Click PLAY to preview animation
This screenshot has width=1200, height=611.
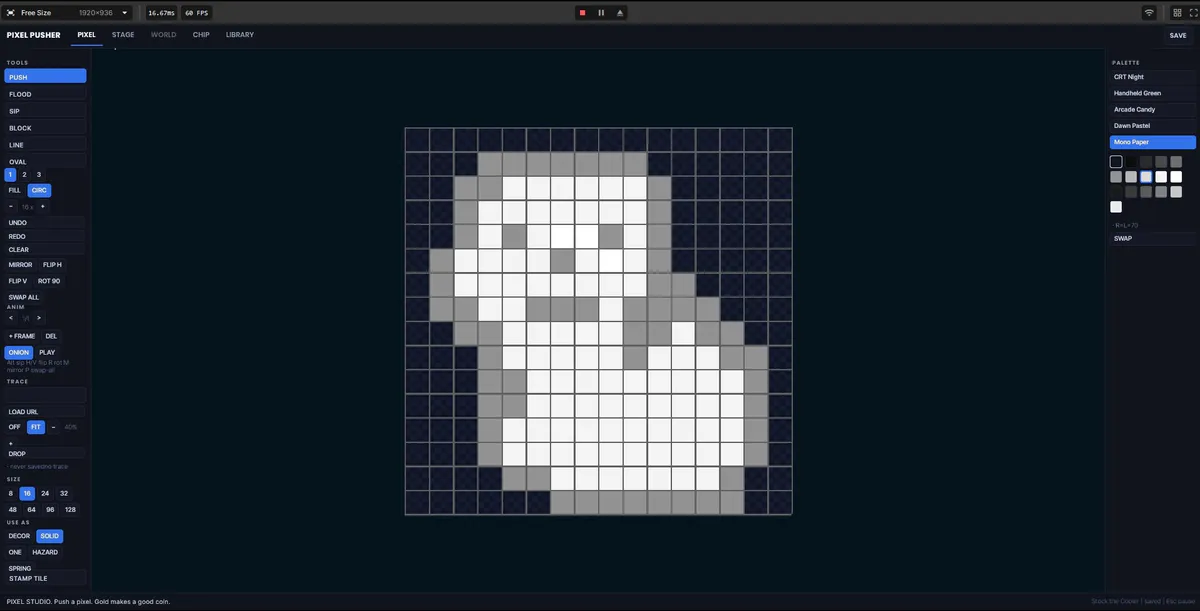[x=47, y=352]
